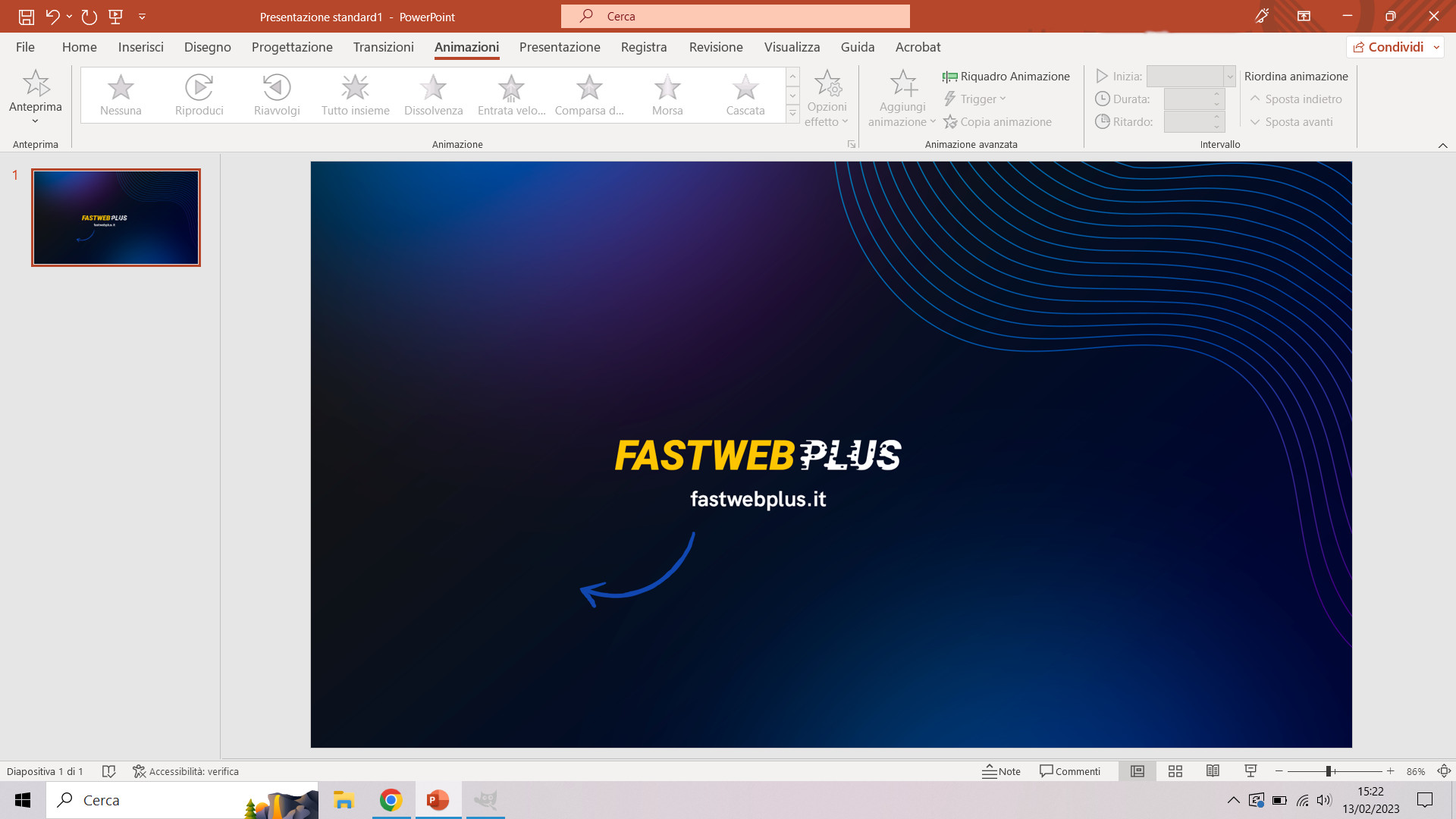Image resolution: width=1456 pixels, height=819 pixels.
Task: Switch to the Transizioni ribbon tab
Action: pos(383,47)
